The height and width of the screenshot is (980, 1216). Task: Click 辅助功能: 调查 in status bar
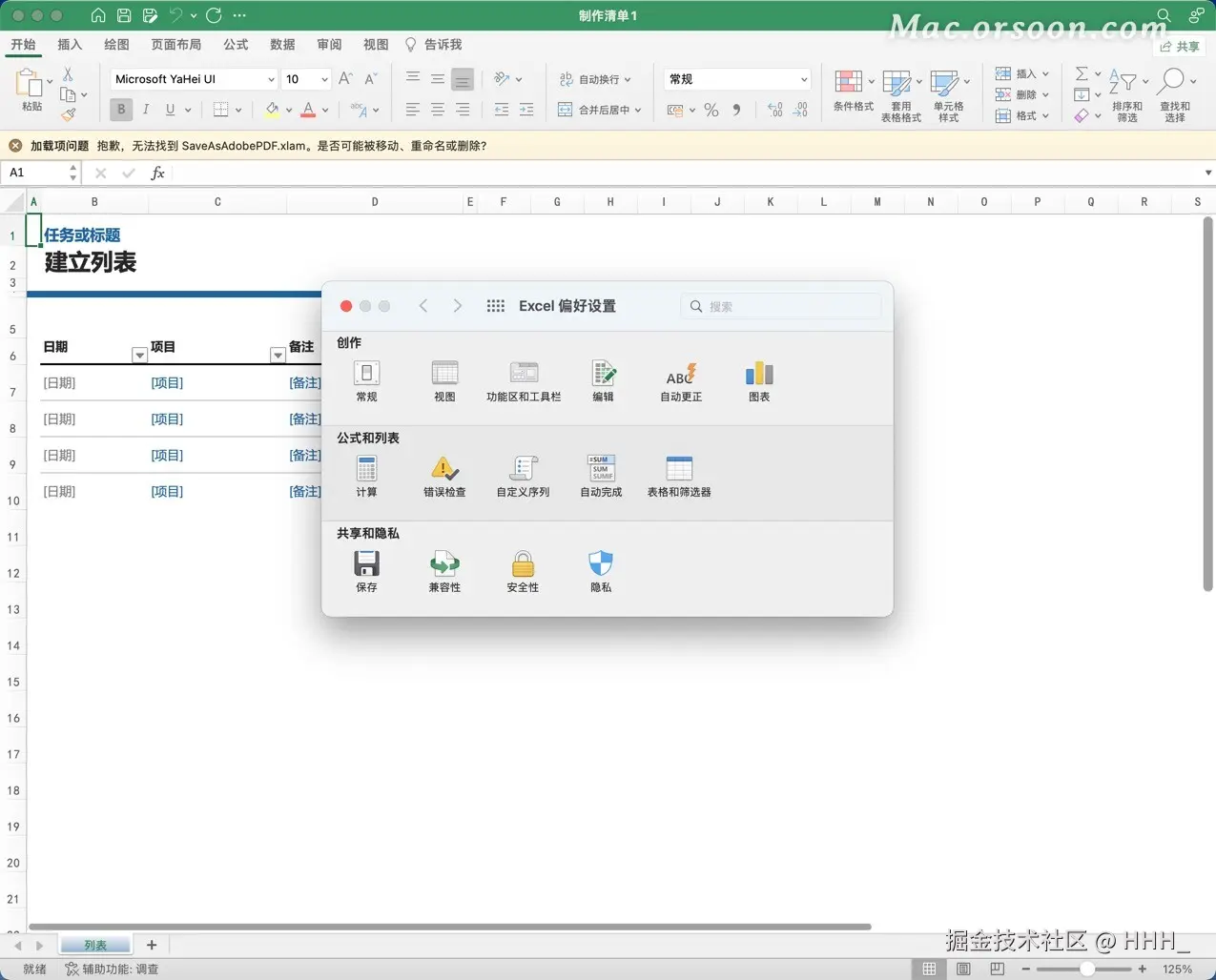tap(112, 969)
